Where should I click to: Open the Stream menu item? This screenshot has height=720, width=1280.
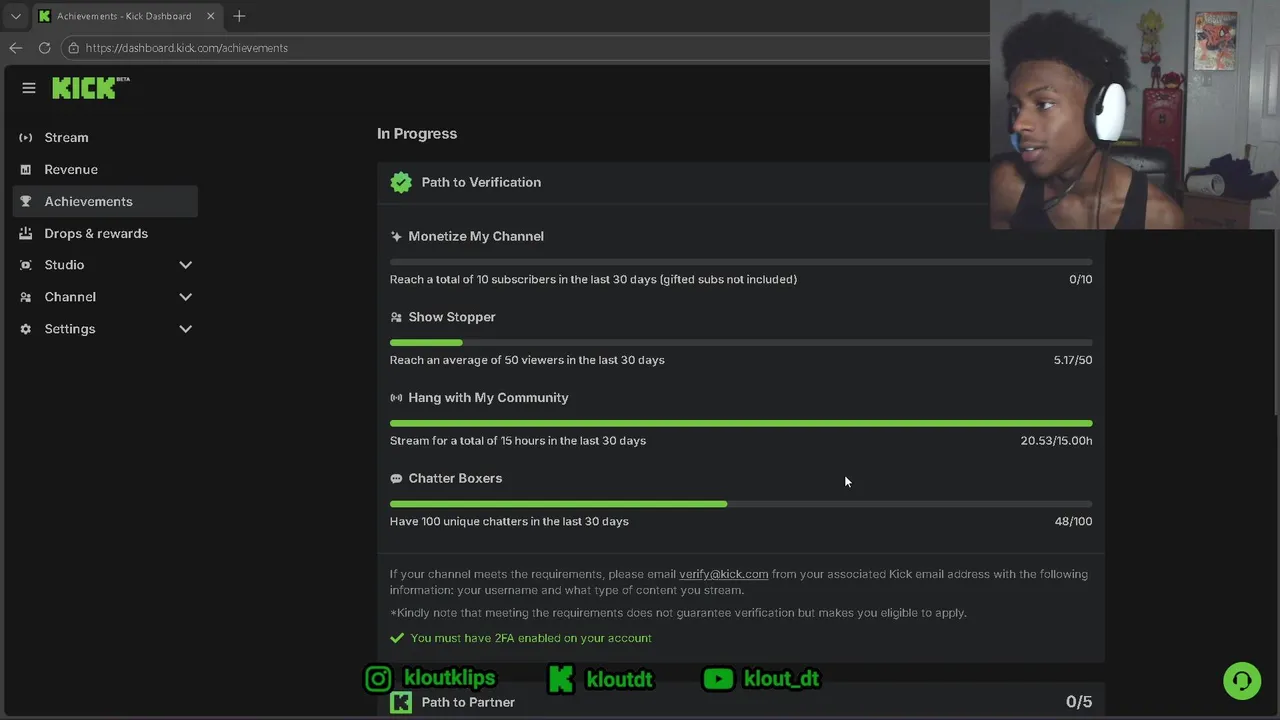(105, 137)
